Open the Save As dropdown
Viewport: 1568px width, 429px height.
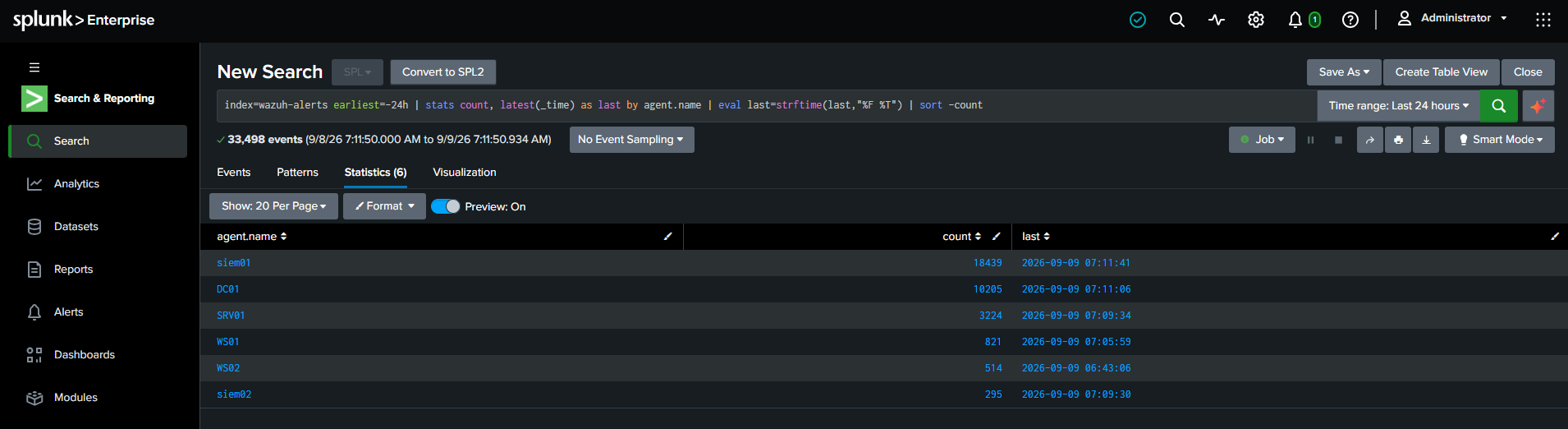(x=1344, y=72)
